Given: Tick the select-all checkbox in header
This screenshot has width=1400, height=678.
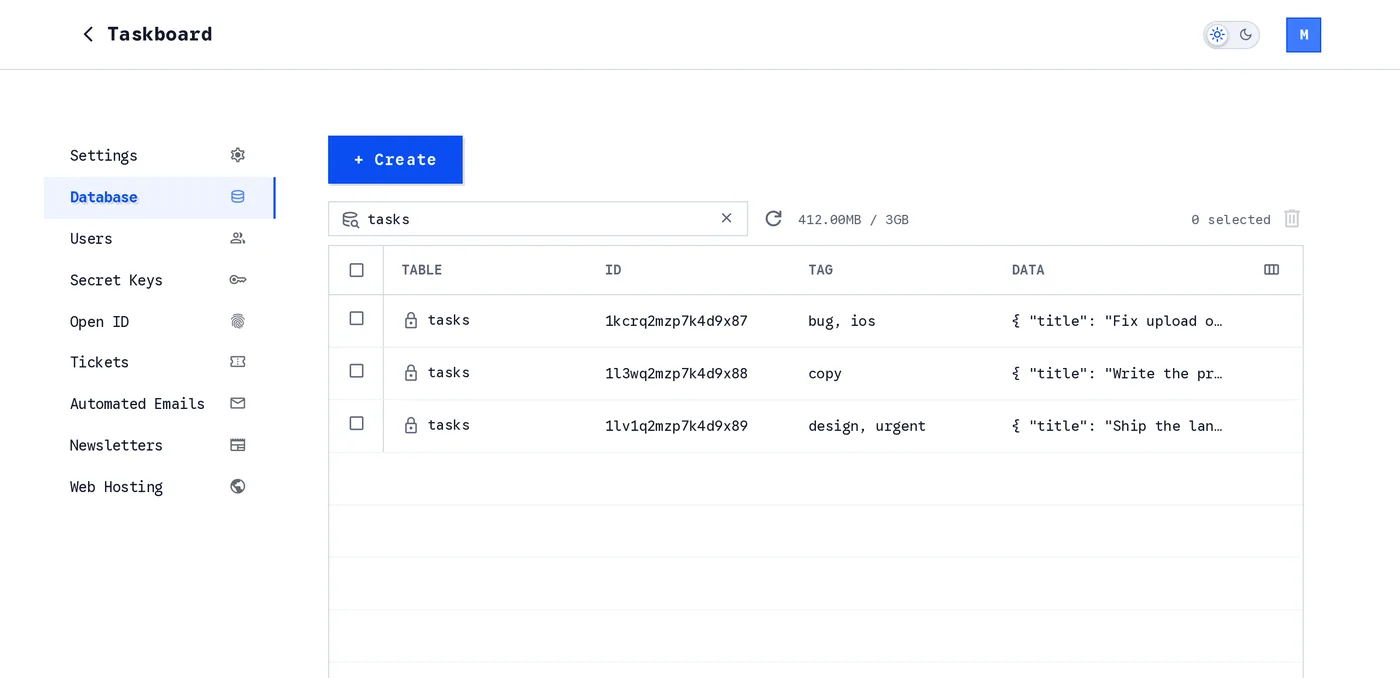Looking at the screenshot, I should [x=356, y=270].
